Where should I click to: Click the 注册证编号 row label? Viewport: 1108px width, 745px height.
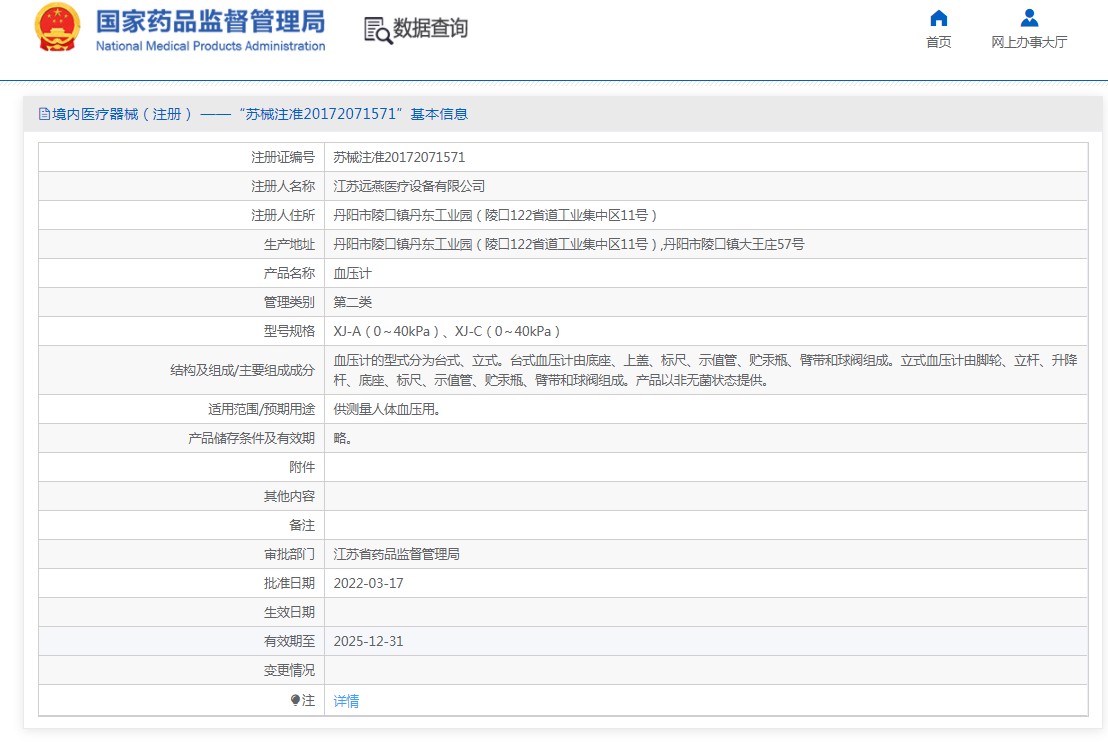(283, 157)
